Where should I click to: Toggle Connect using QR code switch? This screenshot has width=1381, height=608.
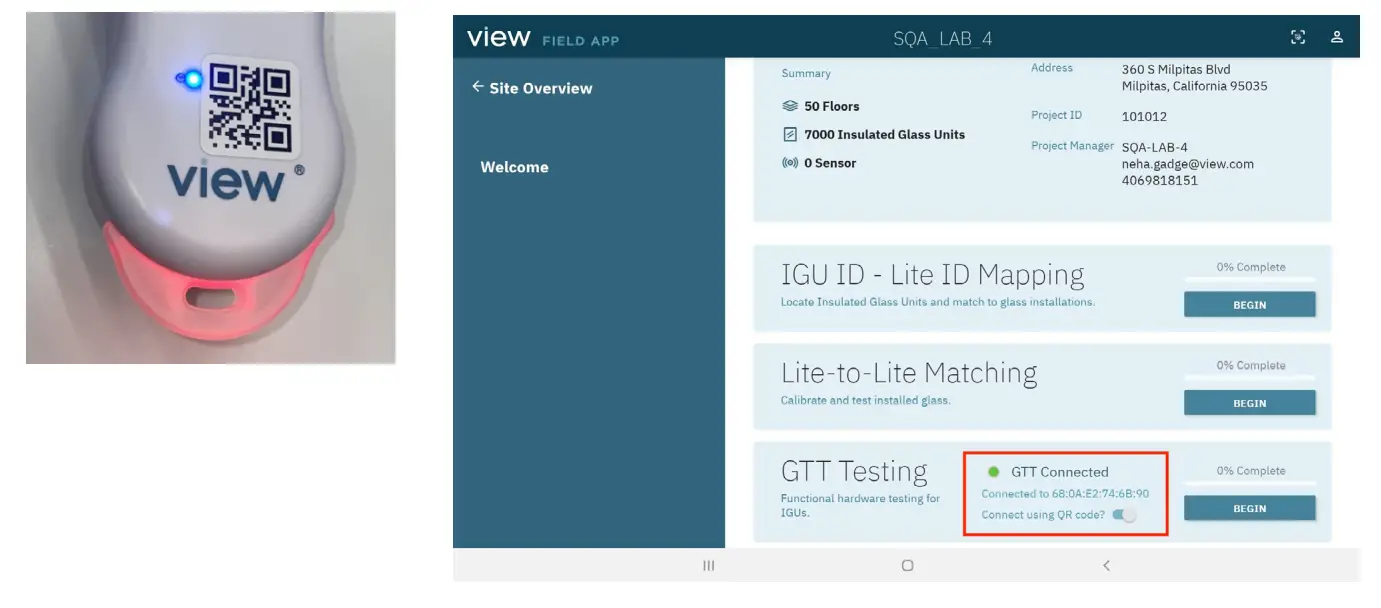coord(1125,515)
